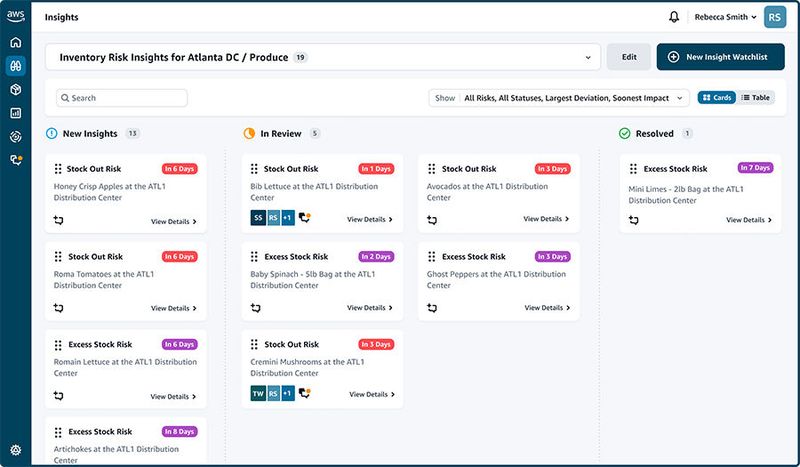Open the chart analytics sidebar icon
Screen dimensions: 800x467
coord(15,113)
